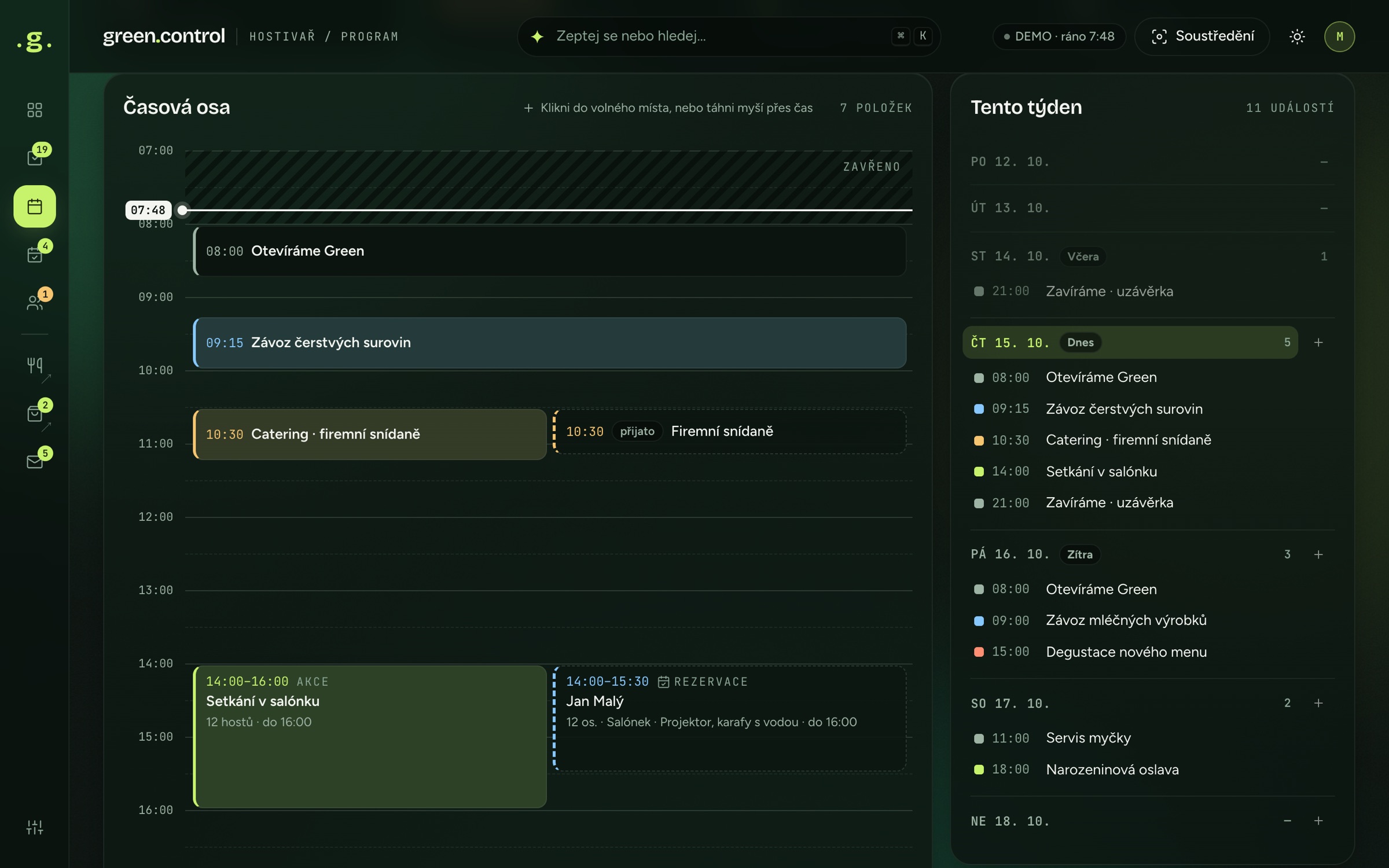Add event on PÁ 16. 10. with plus
The height and width of the screenshot is (868, 1389).
1318,554
